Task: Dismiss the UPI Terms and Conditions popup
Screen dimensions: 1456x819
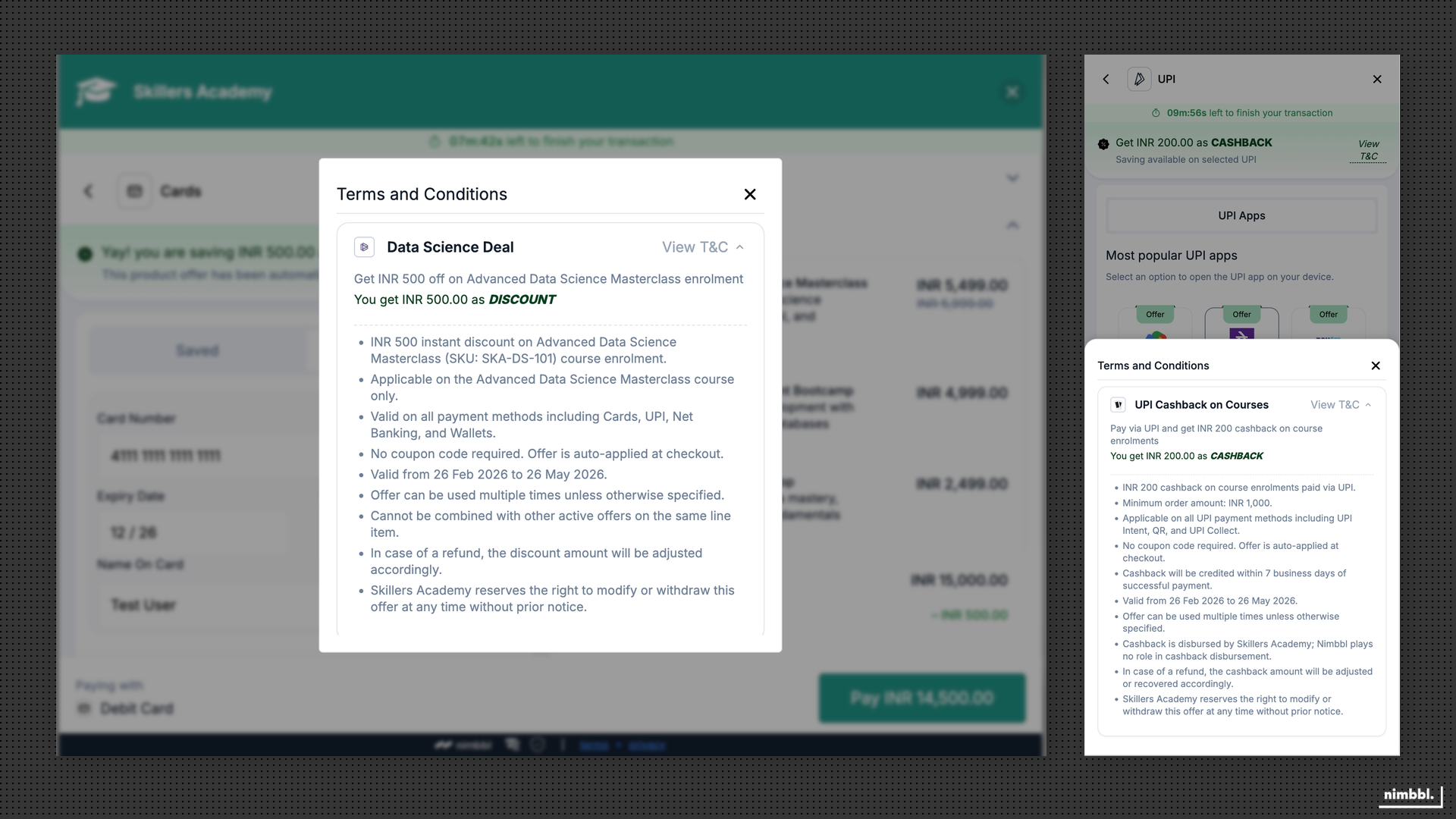Action: pyautogui.click(x=1375, y=366)
